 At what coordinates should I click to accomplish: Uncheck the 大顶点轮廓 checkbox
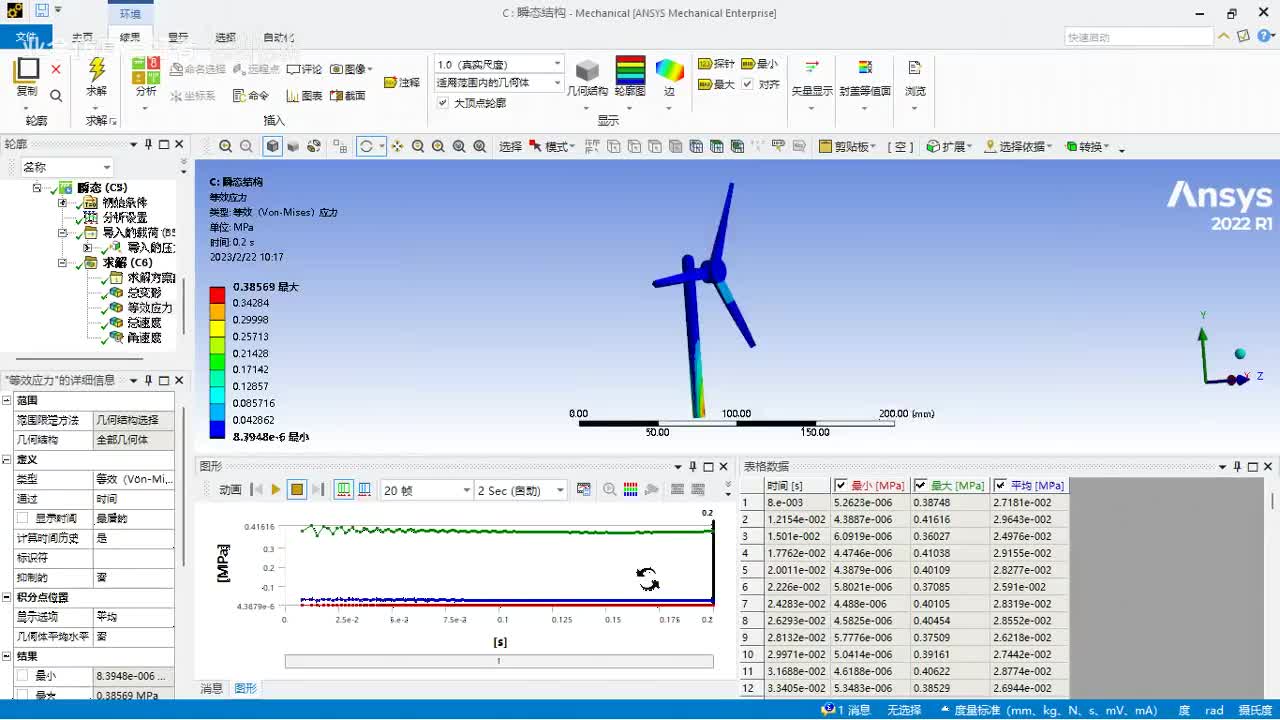pyautogui.click(x=443, y=103)
